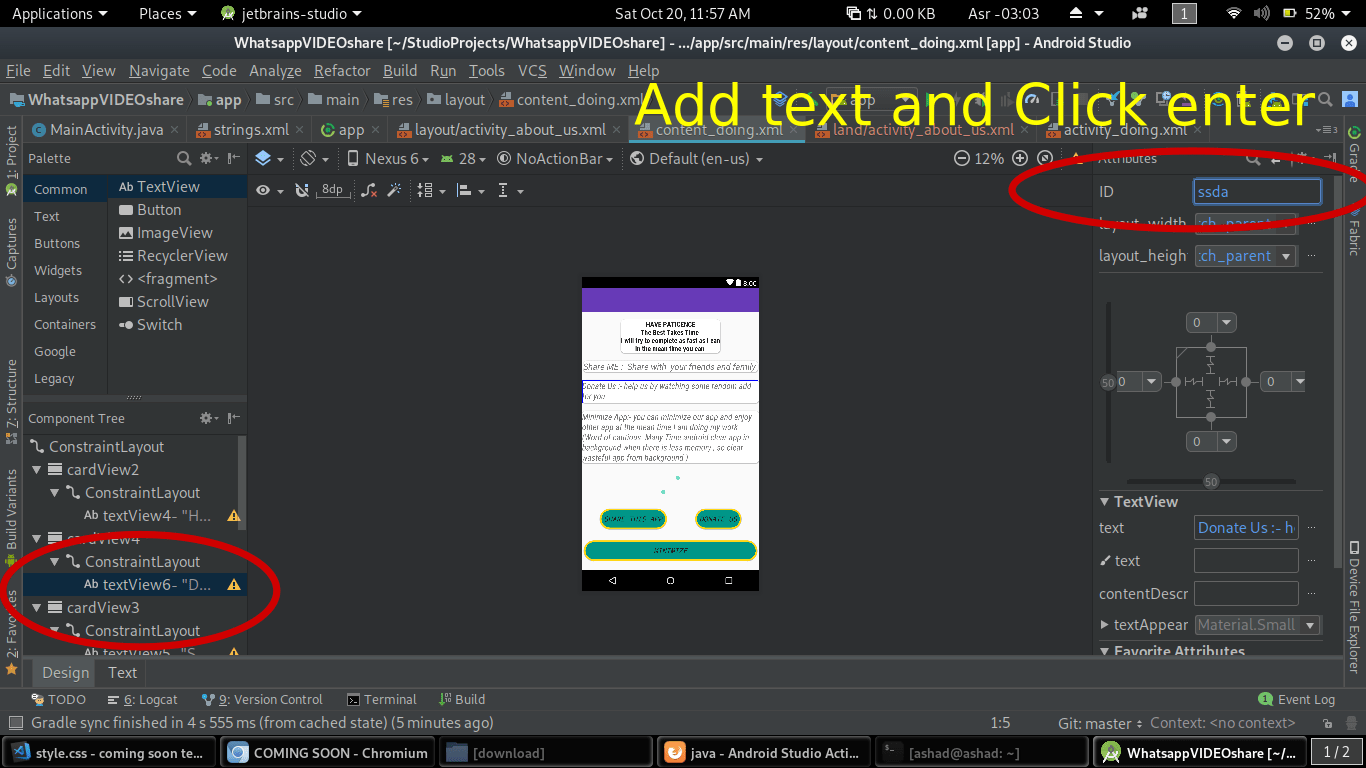Open the File menu
The width and height of the screenshot is (1366, 768).
[18, 71]
